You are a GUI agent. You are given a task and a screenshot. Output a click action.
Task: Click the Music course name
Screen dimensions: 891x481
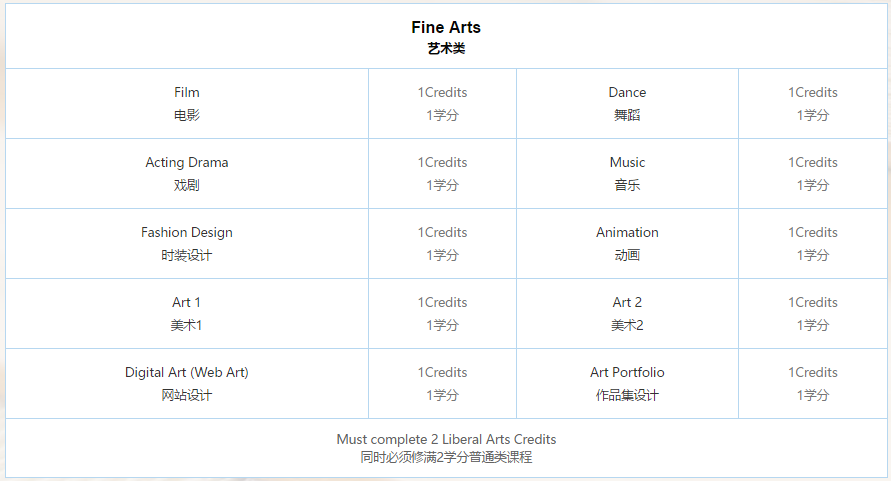click(x=627, y=163)
